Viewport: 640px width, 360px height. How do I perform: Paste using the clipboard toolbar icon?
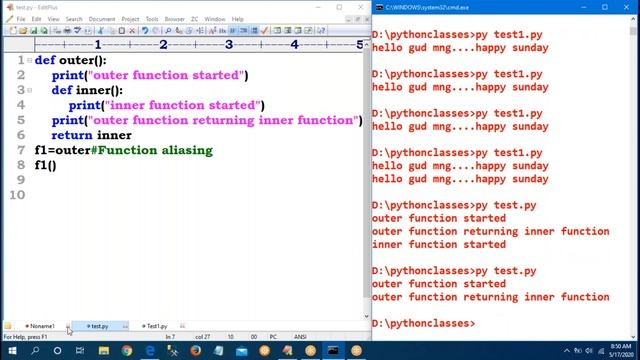[x=122, y=31]
